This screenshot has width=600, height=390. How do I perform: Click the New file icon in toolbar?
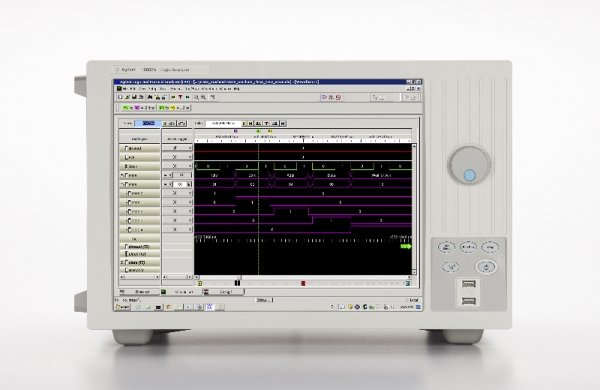(x=120, y=97)
